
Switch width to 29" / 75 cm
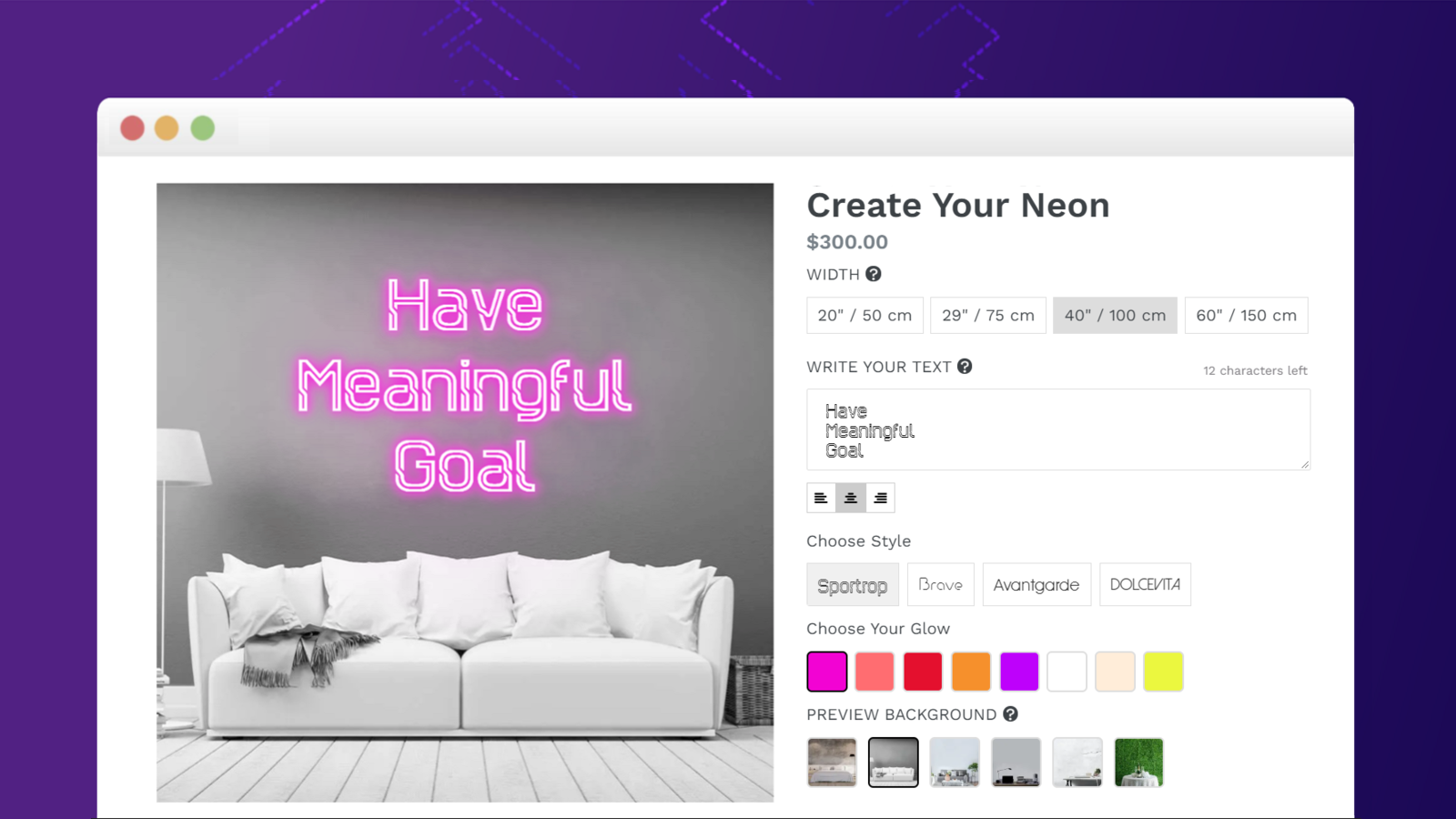pos(987,315)
